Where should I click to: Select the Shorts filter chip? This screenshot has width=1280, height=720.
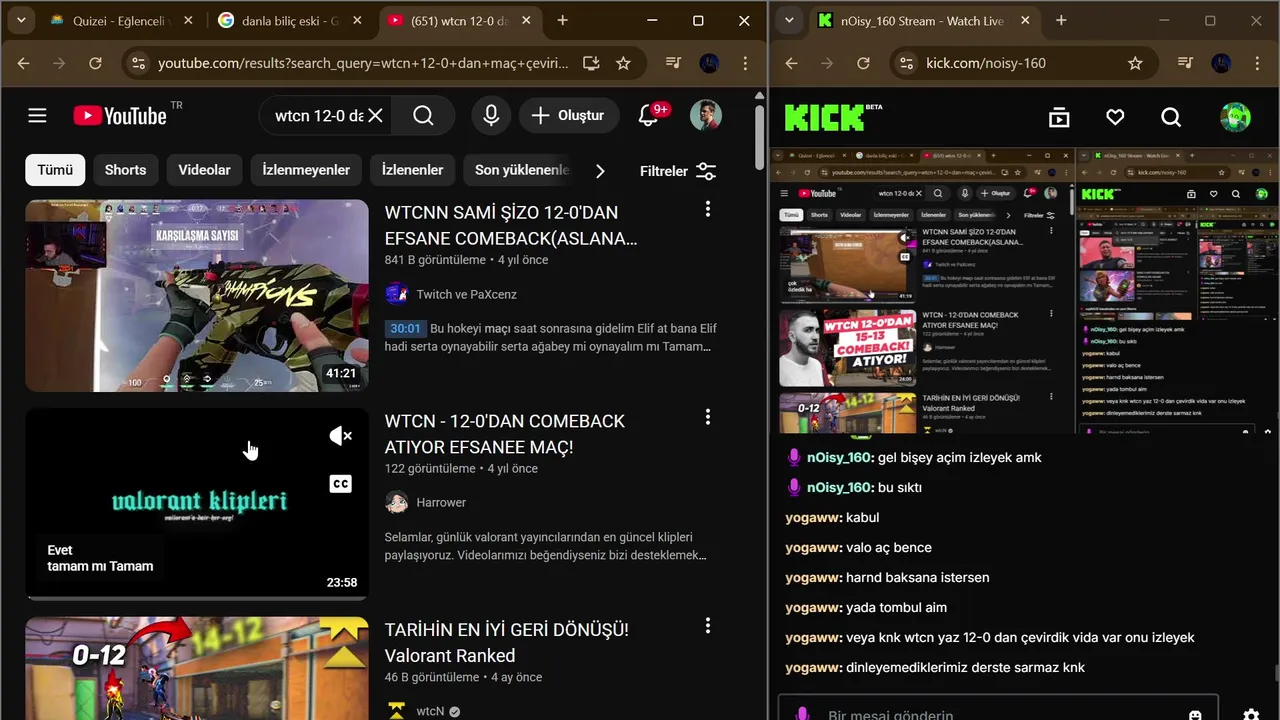[x=125, y=170]
